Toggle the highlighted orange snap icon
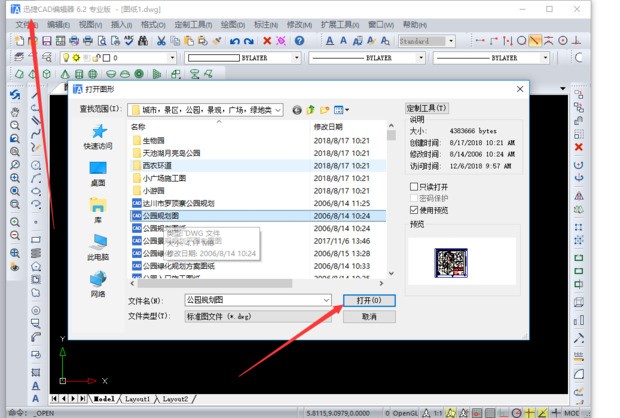The height and width of the screenshot is (418, 620). click(535, 41)
